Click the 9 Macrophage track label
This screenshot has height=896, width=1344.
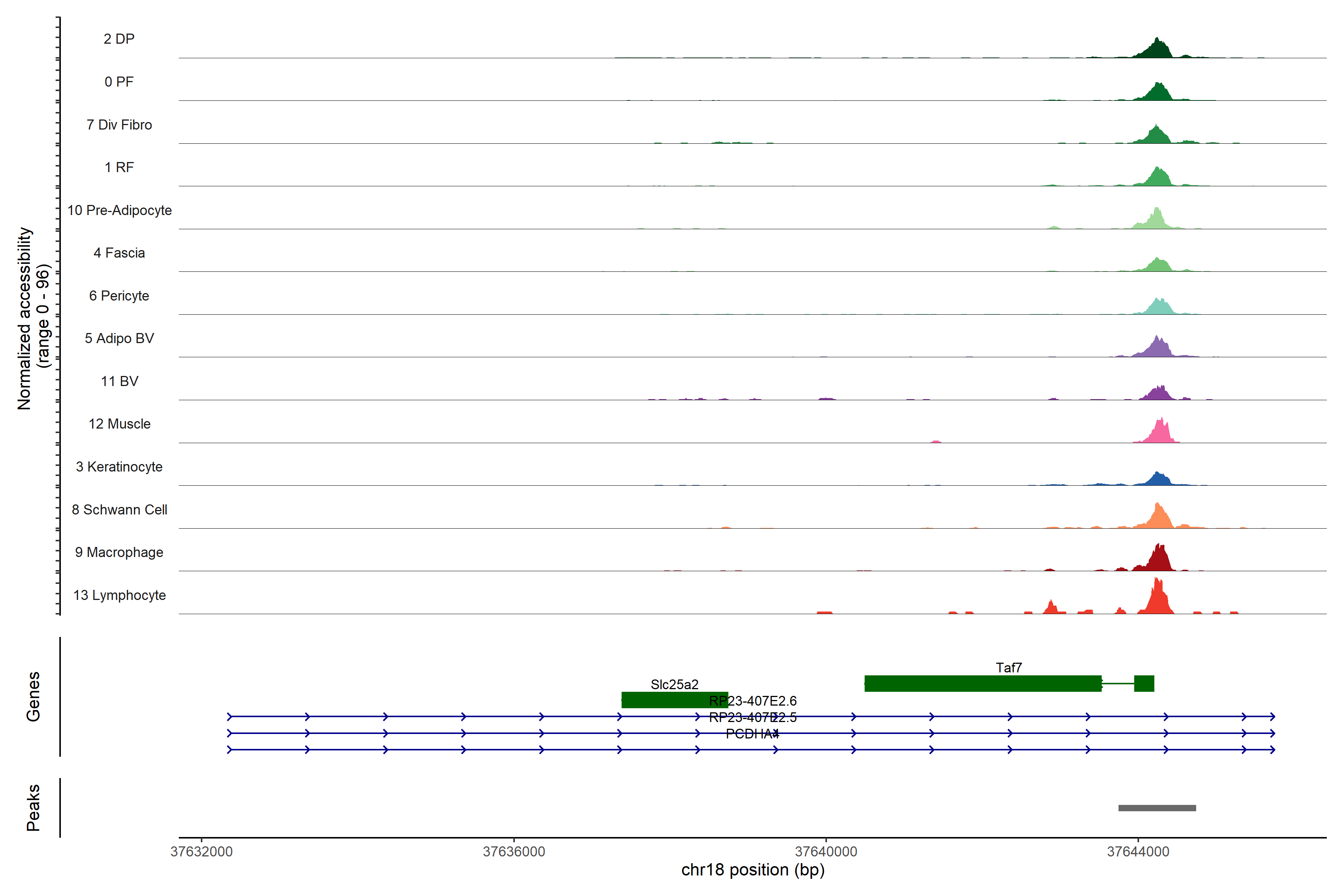[x=119, y=552]
